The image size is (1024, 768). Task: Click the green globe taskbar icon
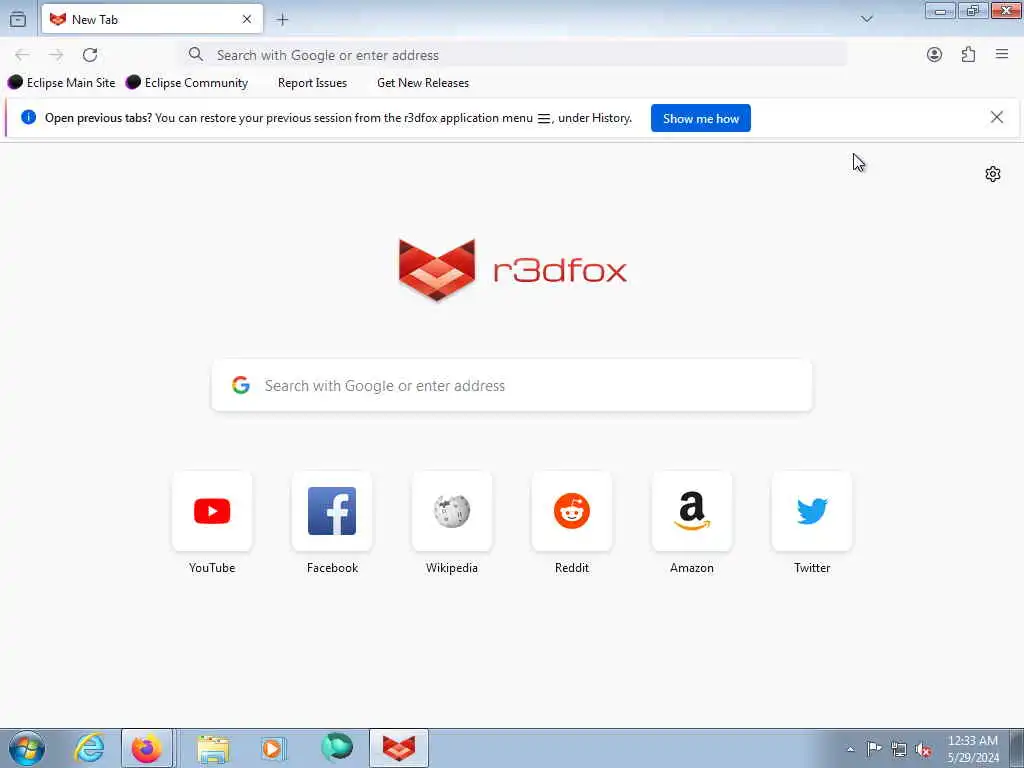pyautogui.click(x=337, y=748)
